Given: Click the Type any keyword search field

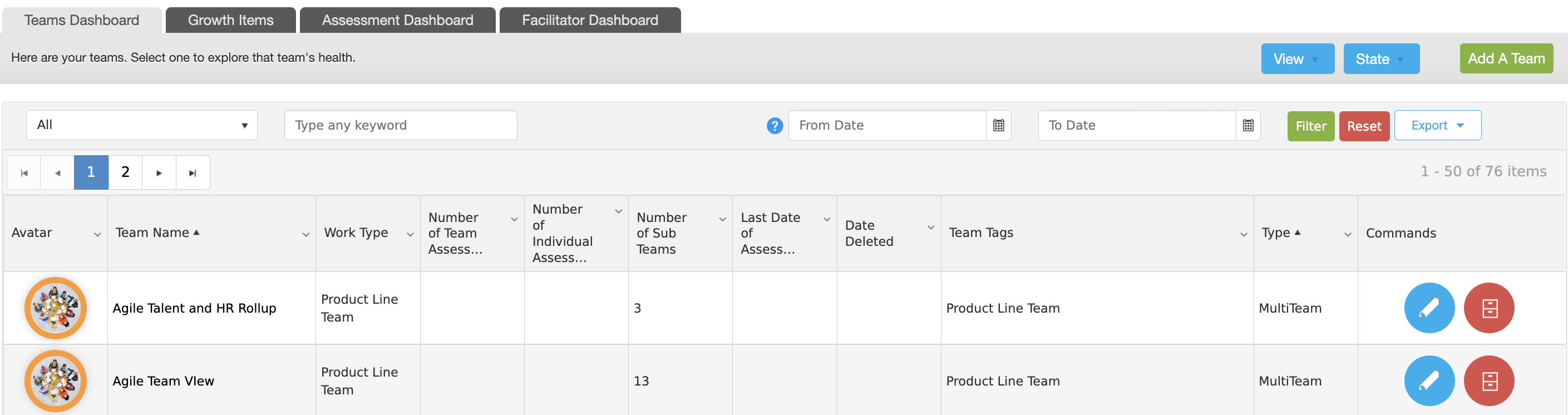Looking at the screenshot, I should pyautogui.click(x=401, y=125).
